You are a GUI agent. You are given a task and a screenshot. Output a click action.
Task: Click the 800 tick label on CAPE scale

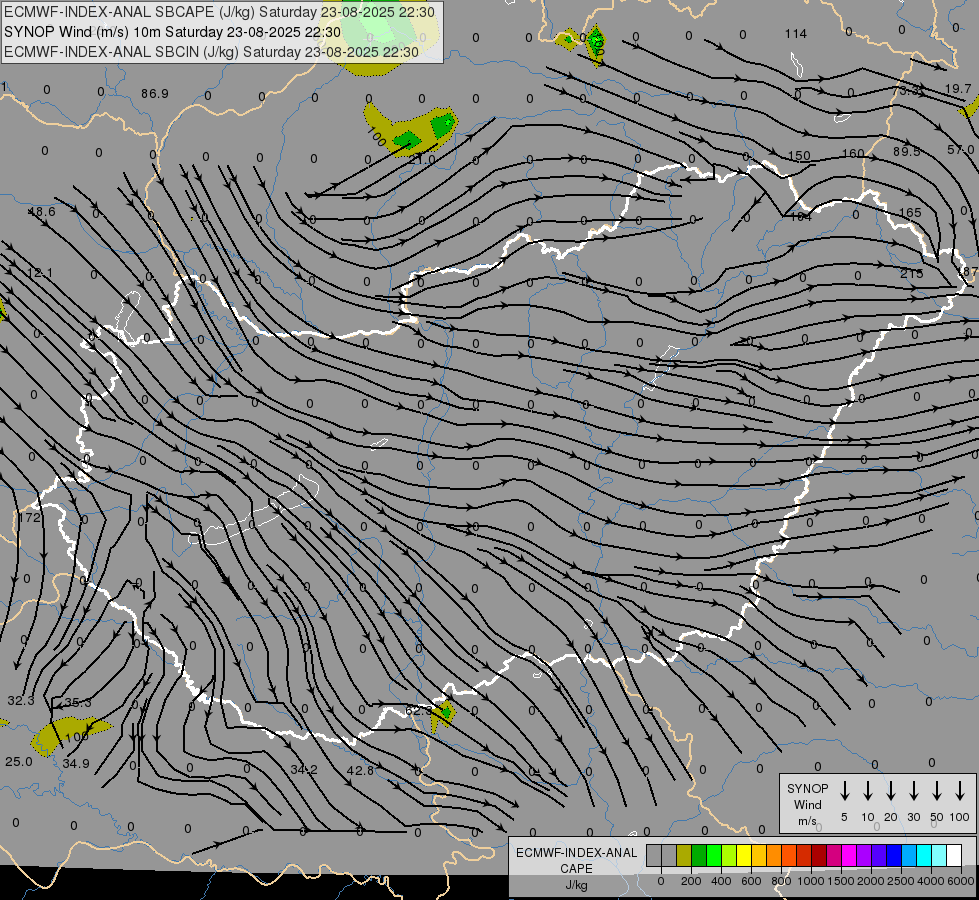pos(781,881)
